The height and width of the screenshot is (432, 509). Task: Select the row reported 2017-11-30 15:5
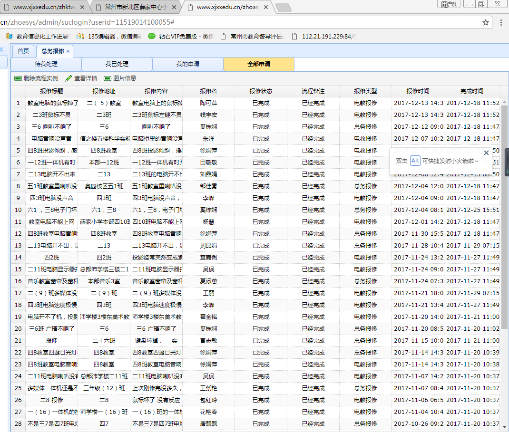256,234
